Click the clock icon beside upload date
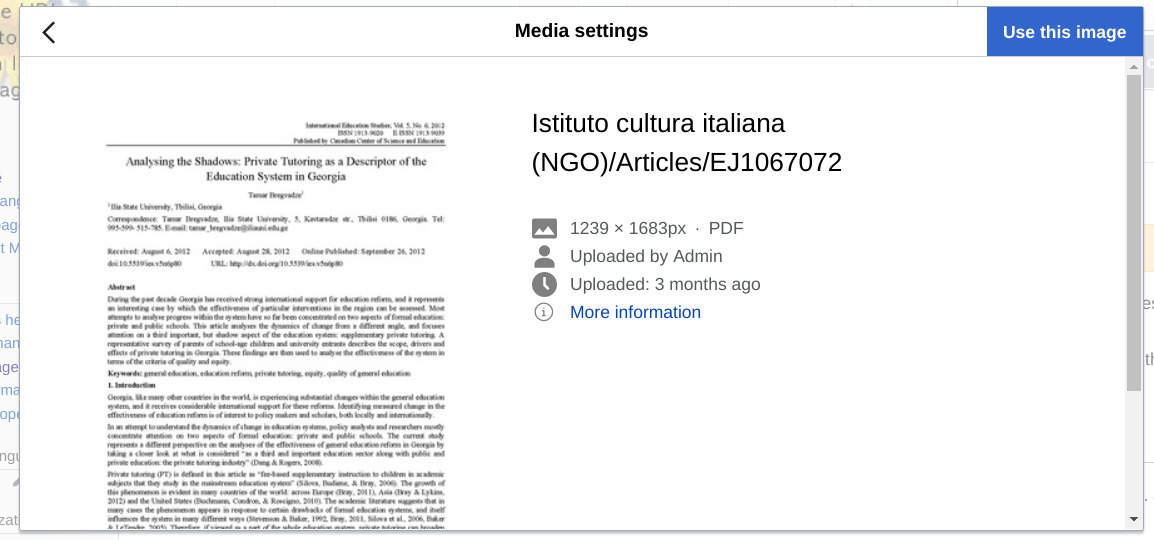 (x=544, y=284)
